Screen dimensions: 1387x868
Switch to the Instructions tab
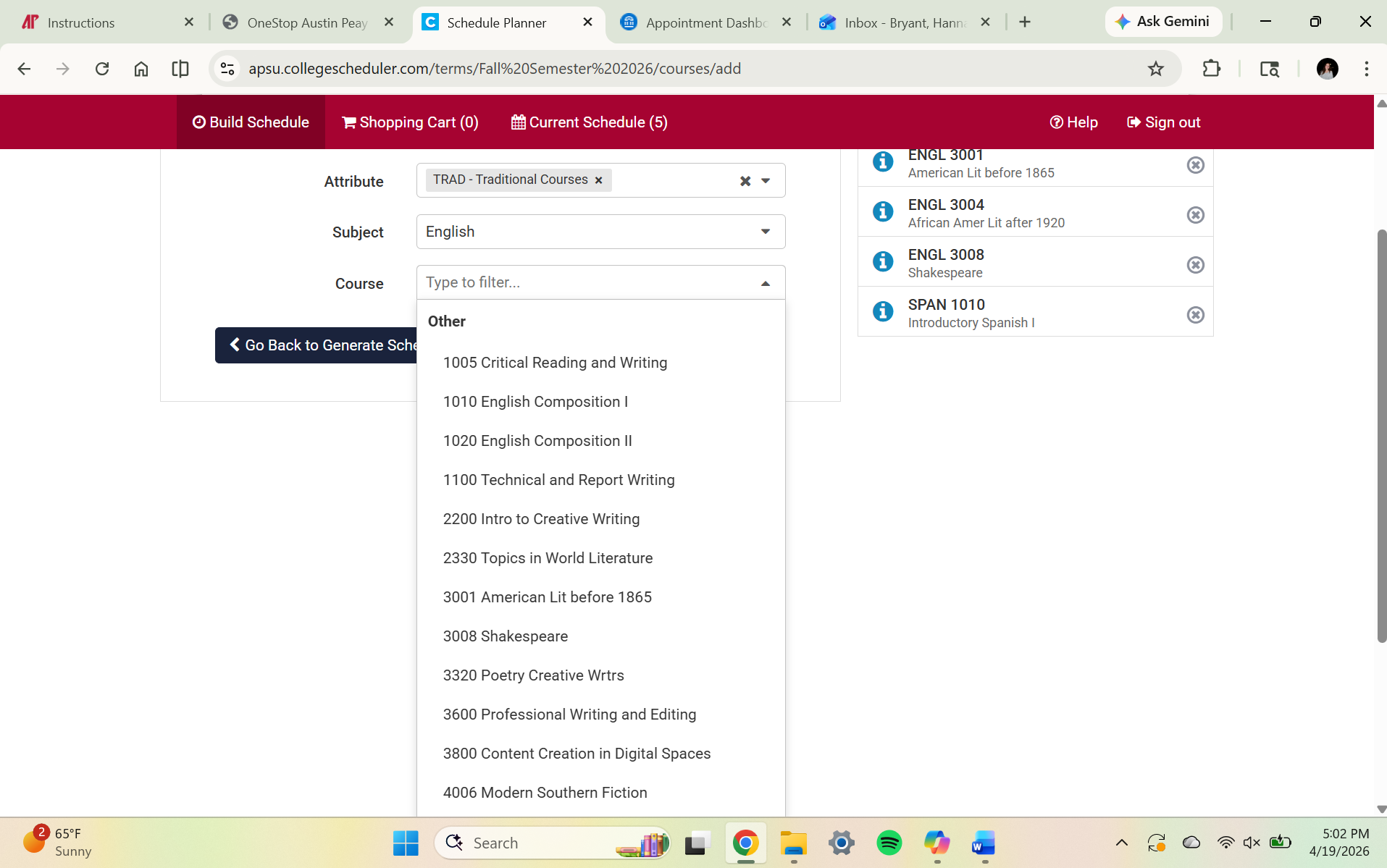80,22
